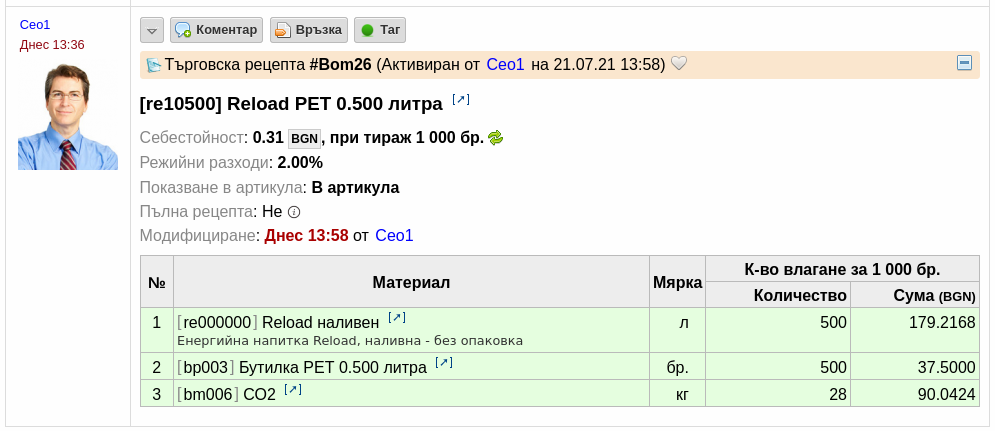Click the user avatar photo
The image size is (995, 431).
[68, 117]
